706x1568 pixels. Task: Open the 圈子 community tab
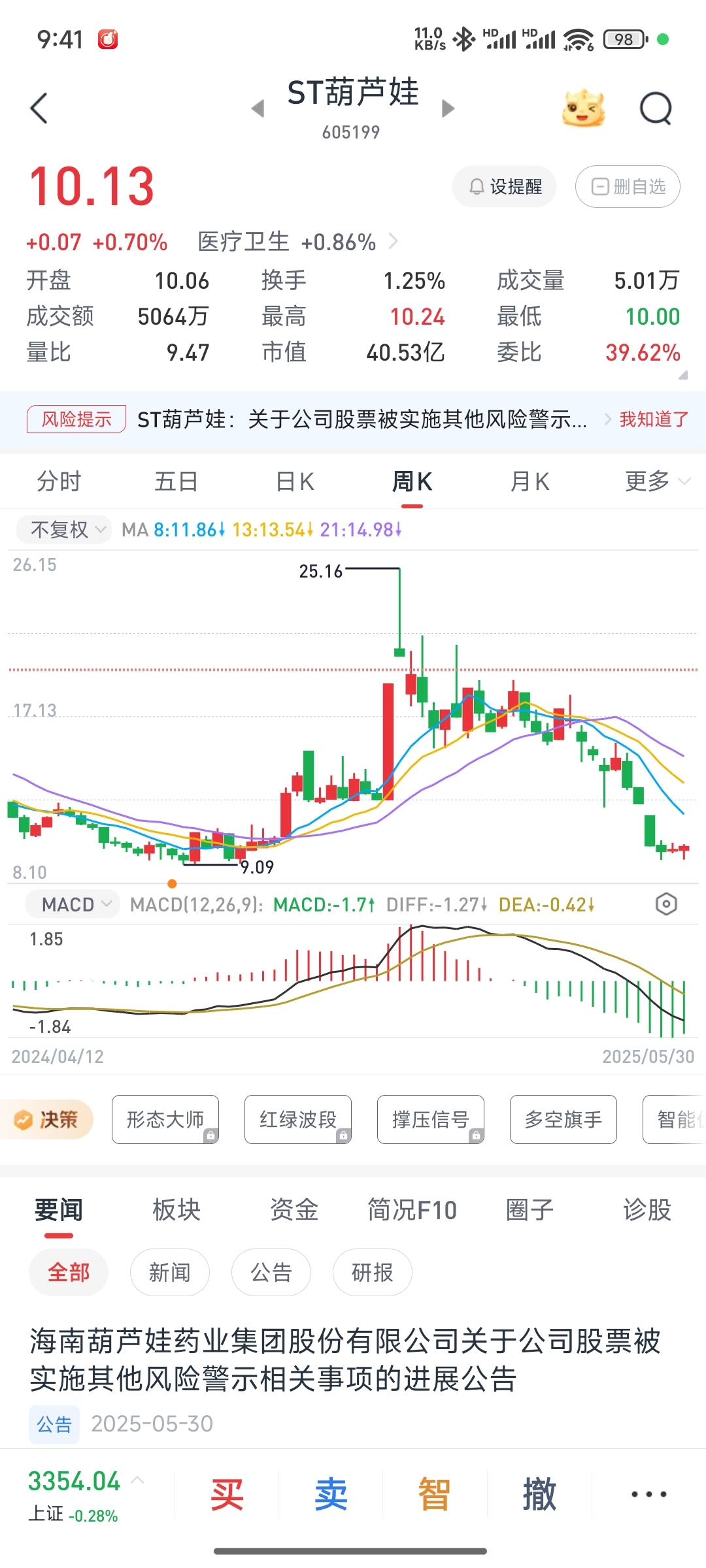click(529, 1210)
